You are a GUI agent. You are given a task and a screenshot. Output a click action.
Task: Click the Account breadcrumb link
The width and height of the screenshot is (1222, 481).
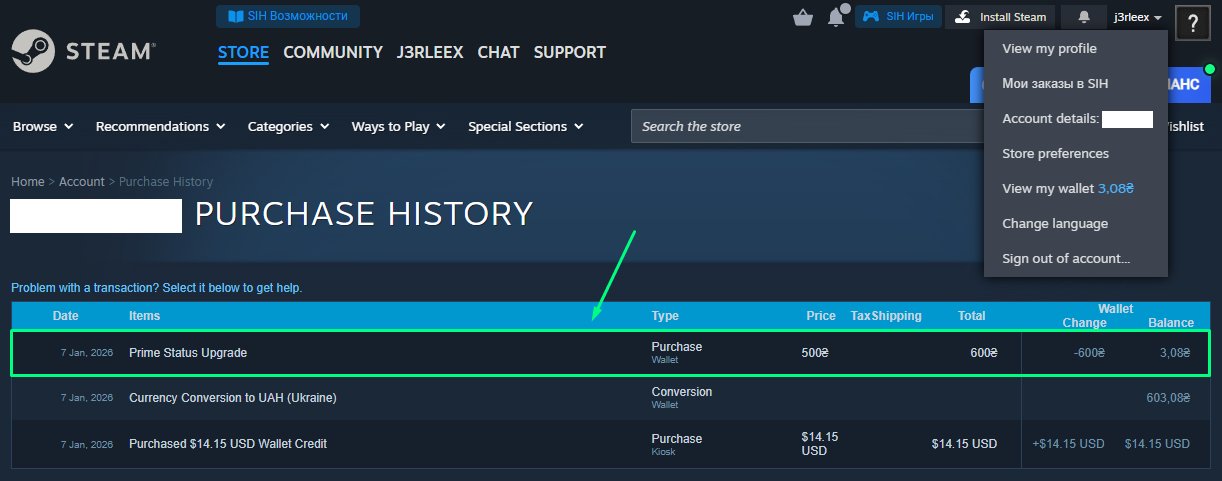(81, 182)
